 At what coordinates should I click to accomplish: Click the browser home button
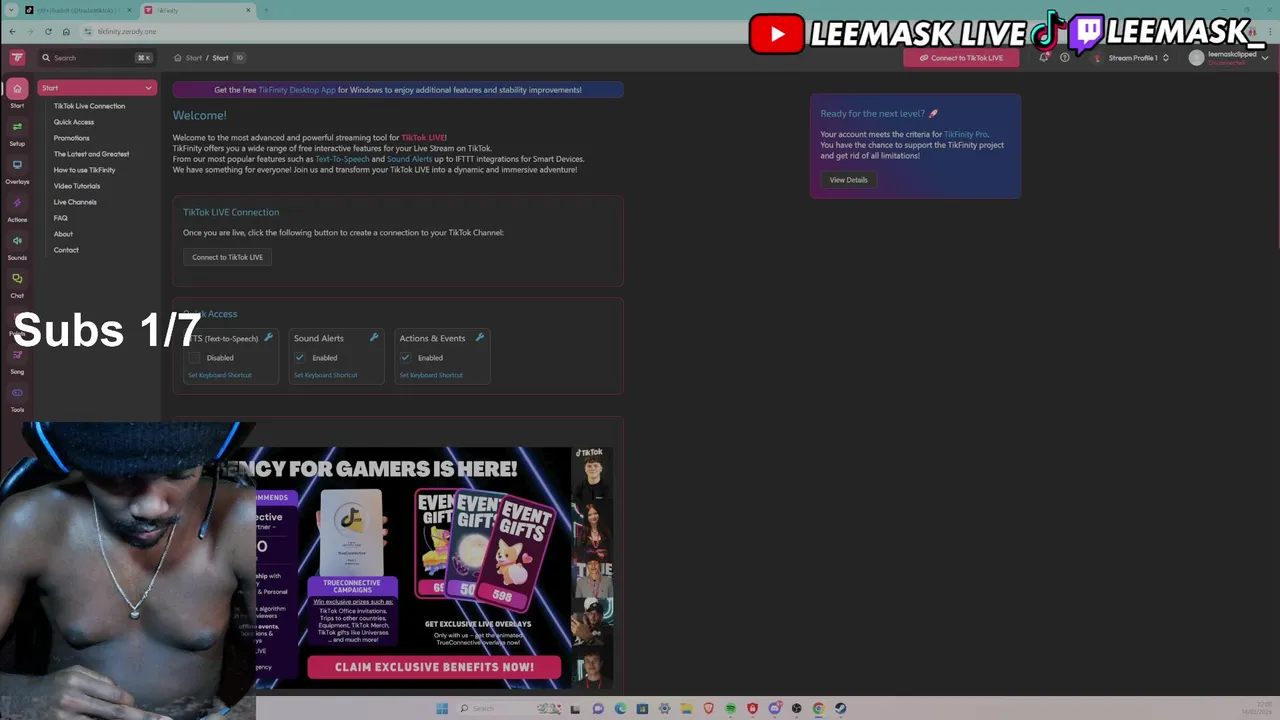[x=66, y=31]
